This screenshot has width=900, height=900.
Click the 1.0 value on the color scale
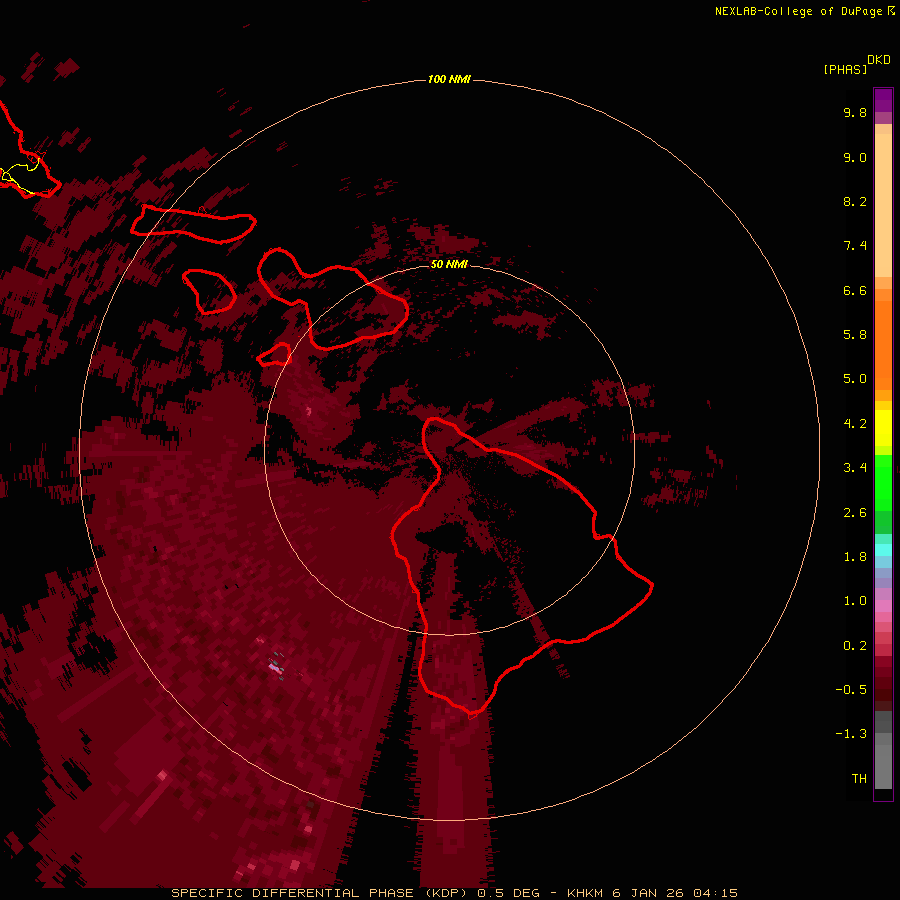coord(855,601)
